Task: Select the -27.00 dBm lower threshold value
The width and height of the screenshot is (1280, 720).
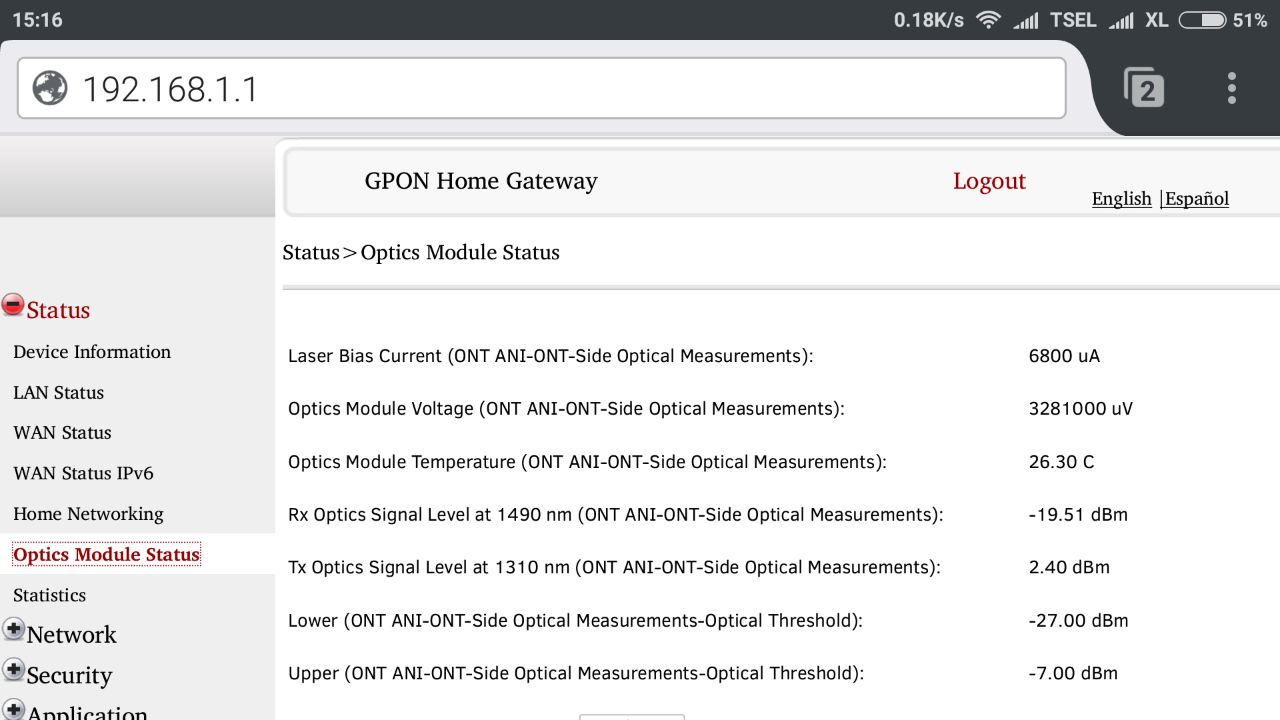Action: [1078, 620]
